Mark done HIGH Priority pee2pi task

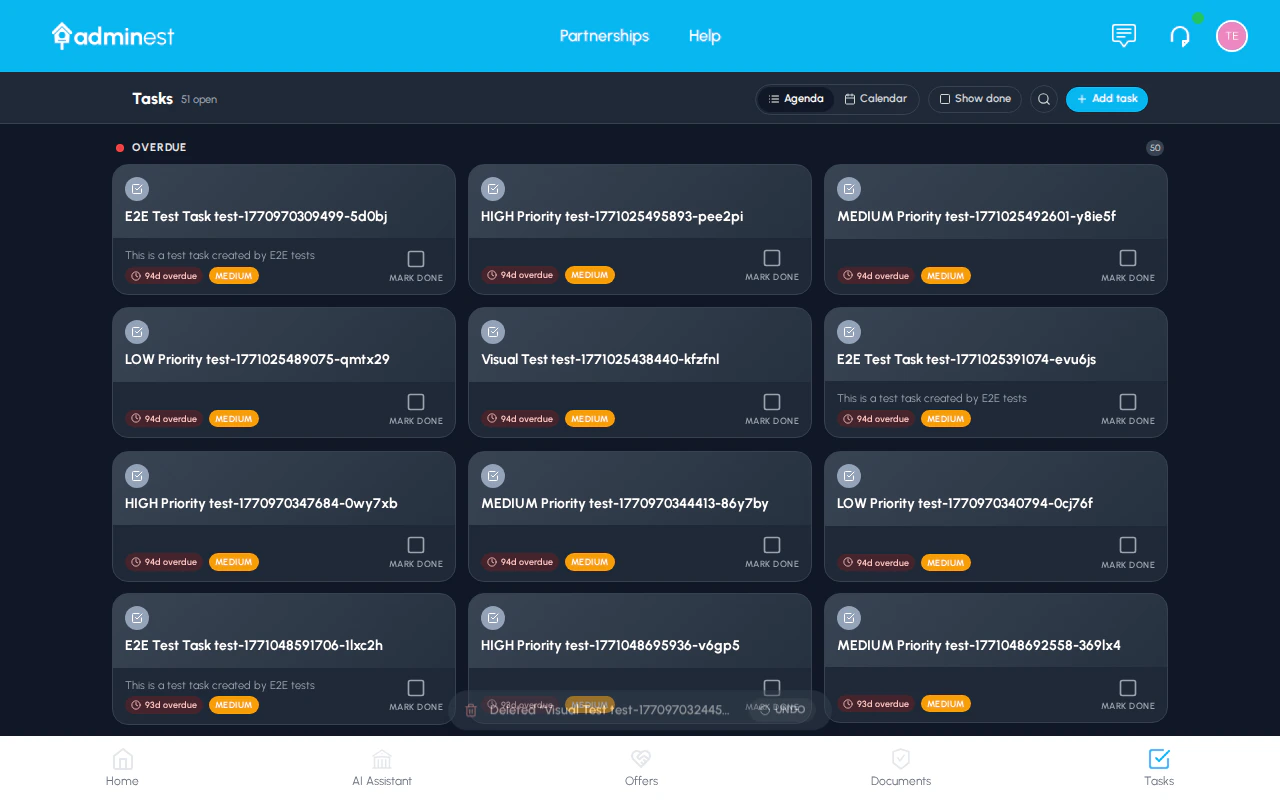[x=772, y=258]
